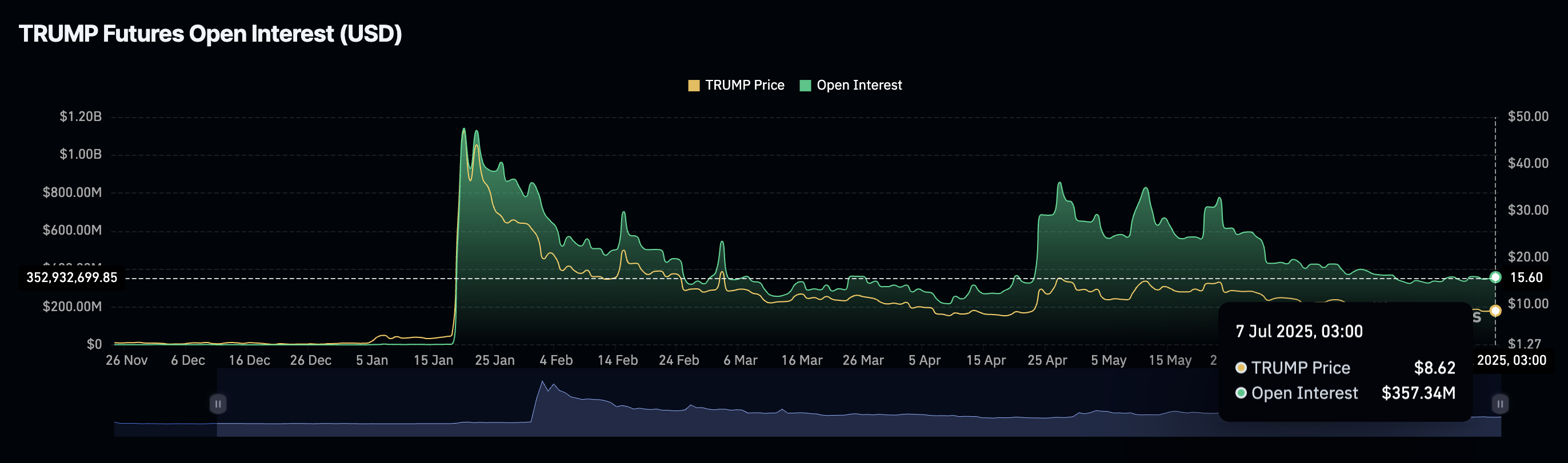
Task: Click the tallest peak in the navigator mini chart
Action: click(542, 383)
